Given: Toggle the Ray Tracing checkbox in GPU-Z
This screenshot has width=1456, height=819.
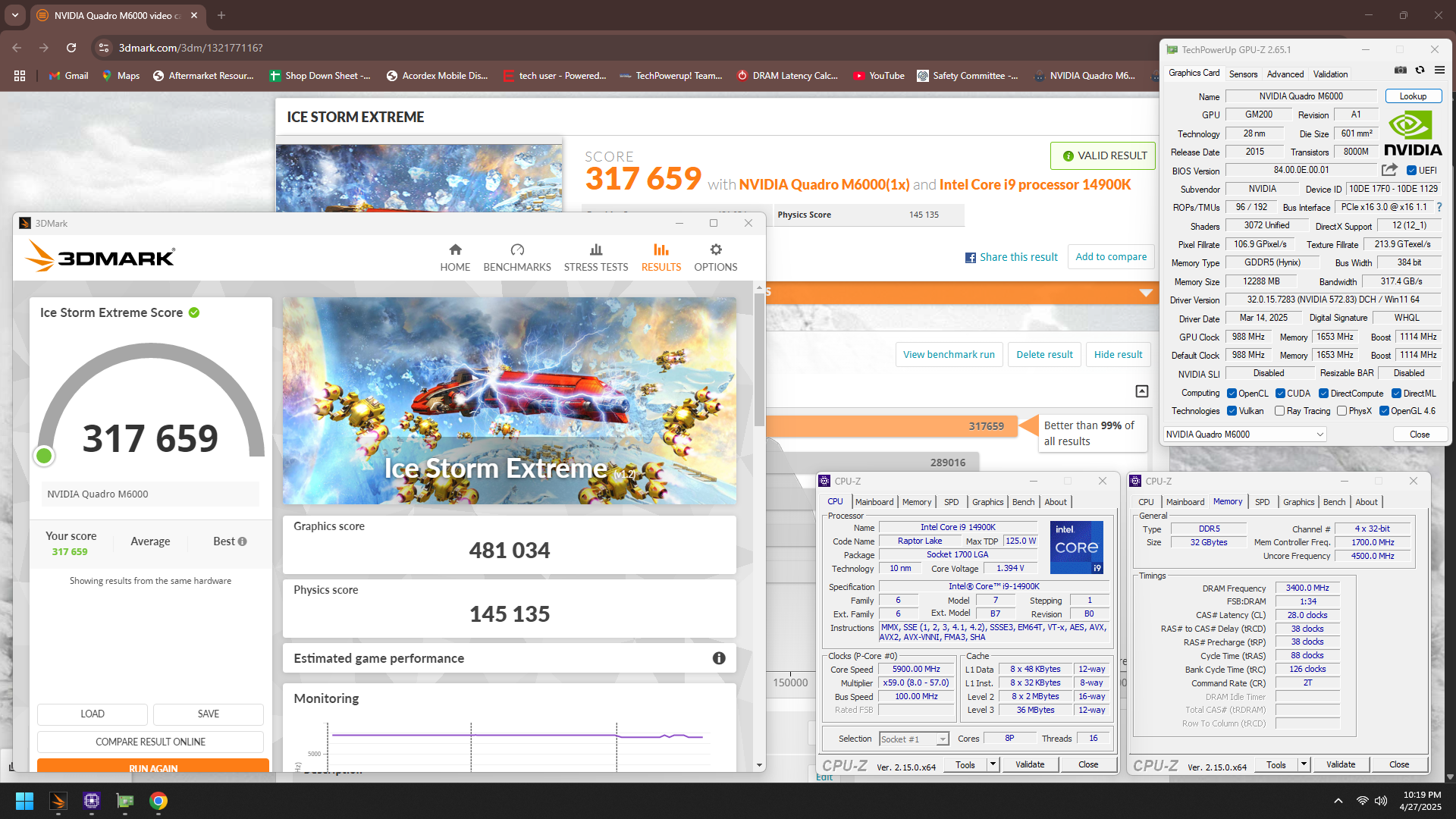Looking at the screenshot, I should (1280, 411).
